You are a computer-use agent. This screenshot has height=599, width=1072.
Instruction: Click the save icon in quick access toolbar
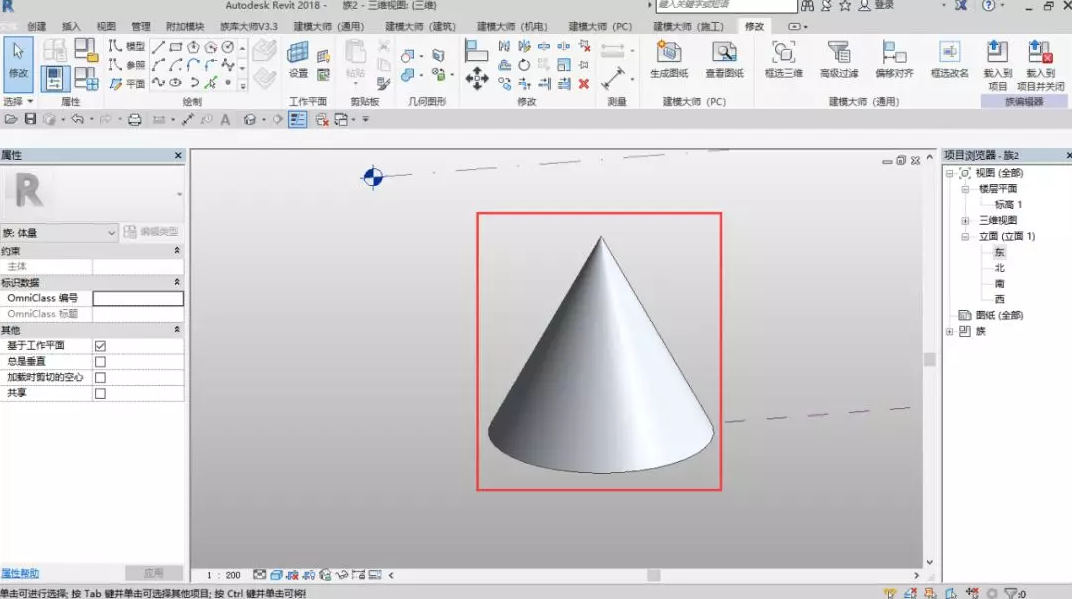[30, 120]
